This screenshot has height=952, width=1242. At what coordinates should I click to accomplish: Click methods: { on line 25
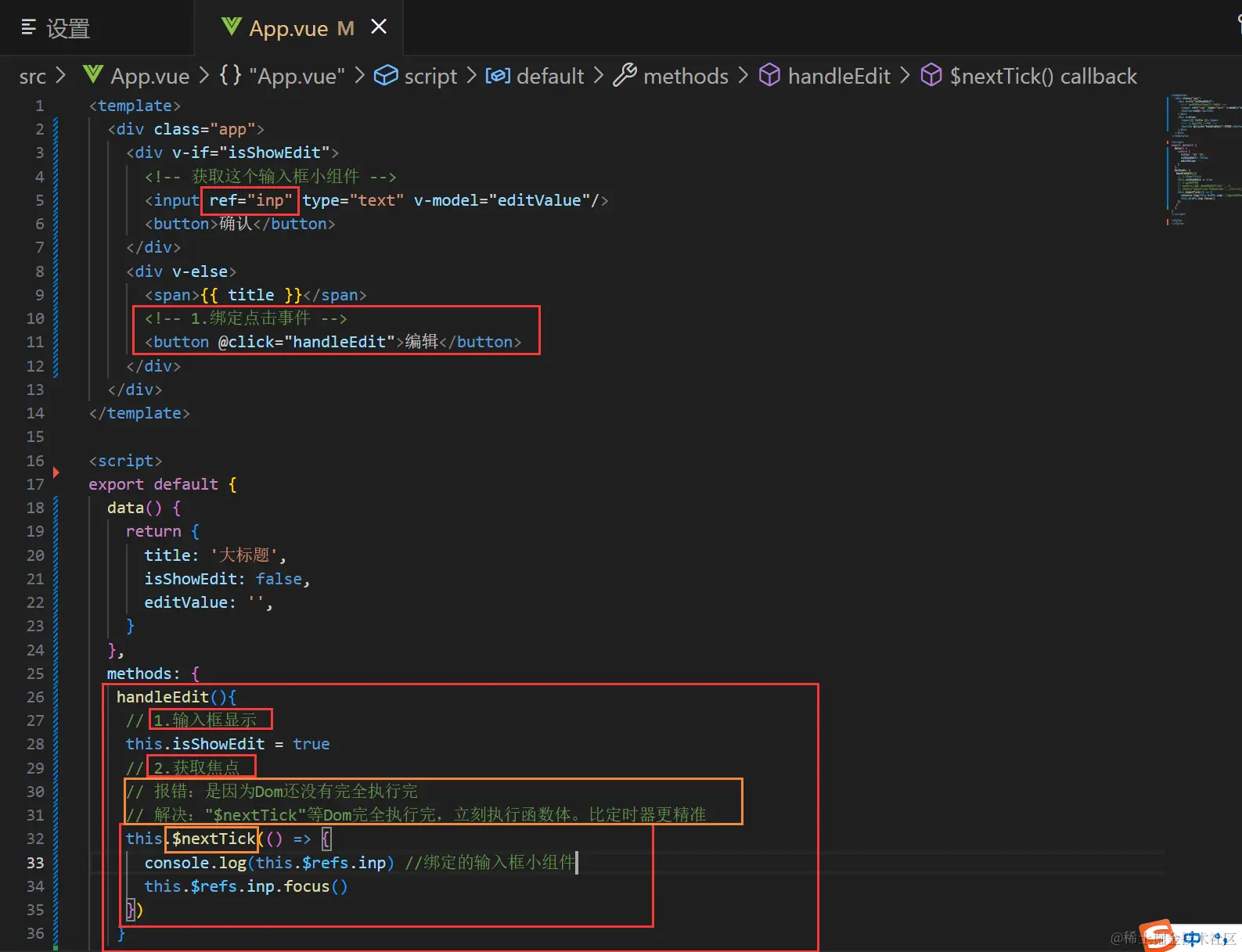click(153, 674)
